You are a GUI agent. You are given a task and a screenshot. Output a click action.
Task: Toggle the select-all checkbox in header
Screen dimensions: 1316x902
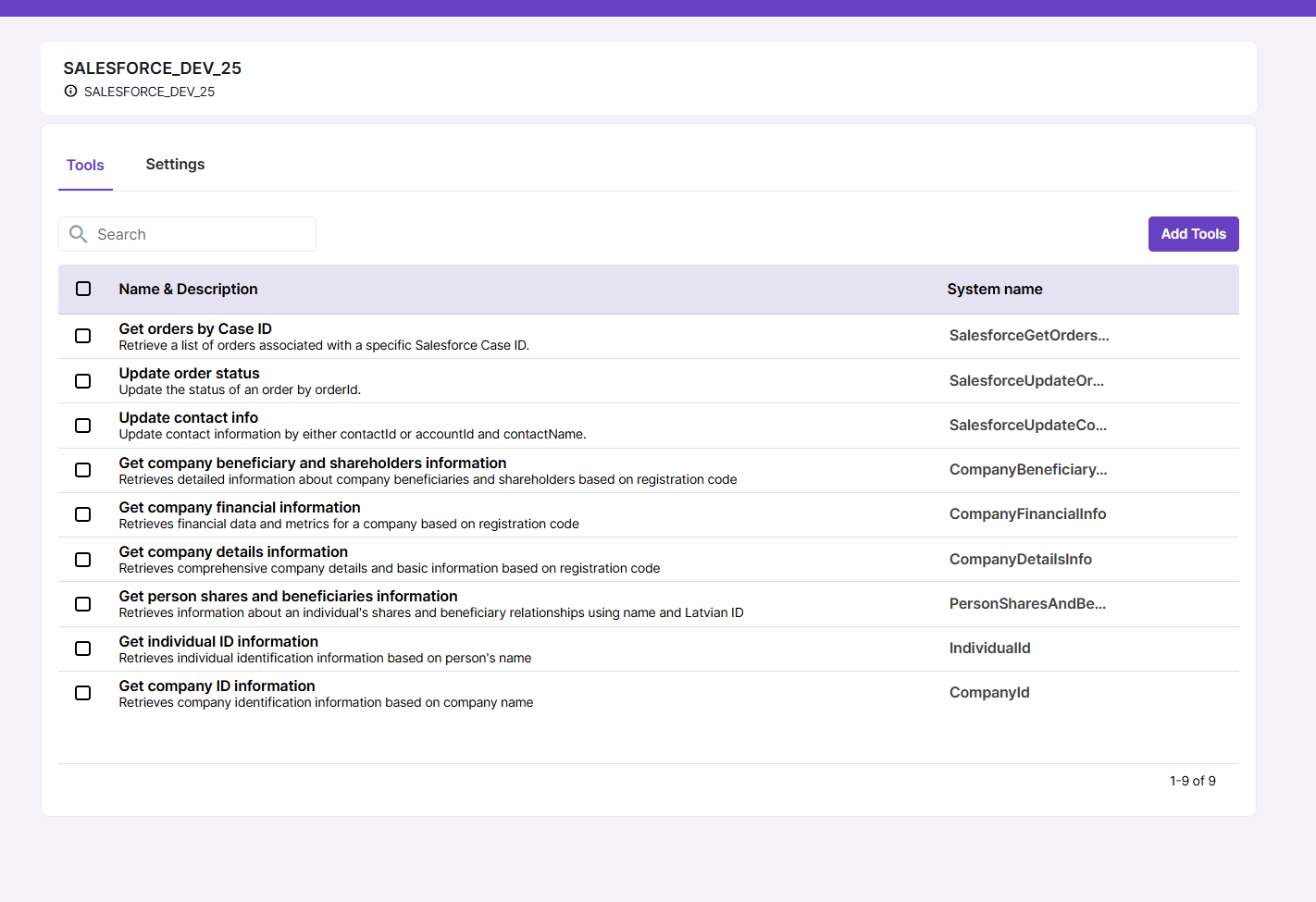[x=83, y=289]
